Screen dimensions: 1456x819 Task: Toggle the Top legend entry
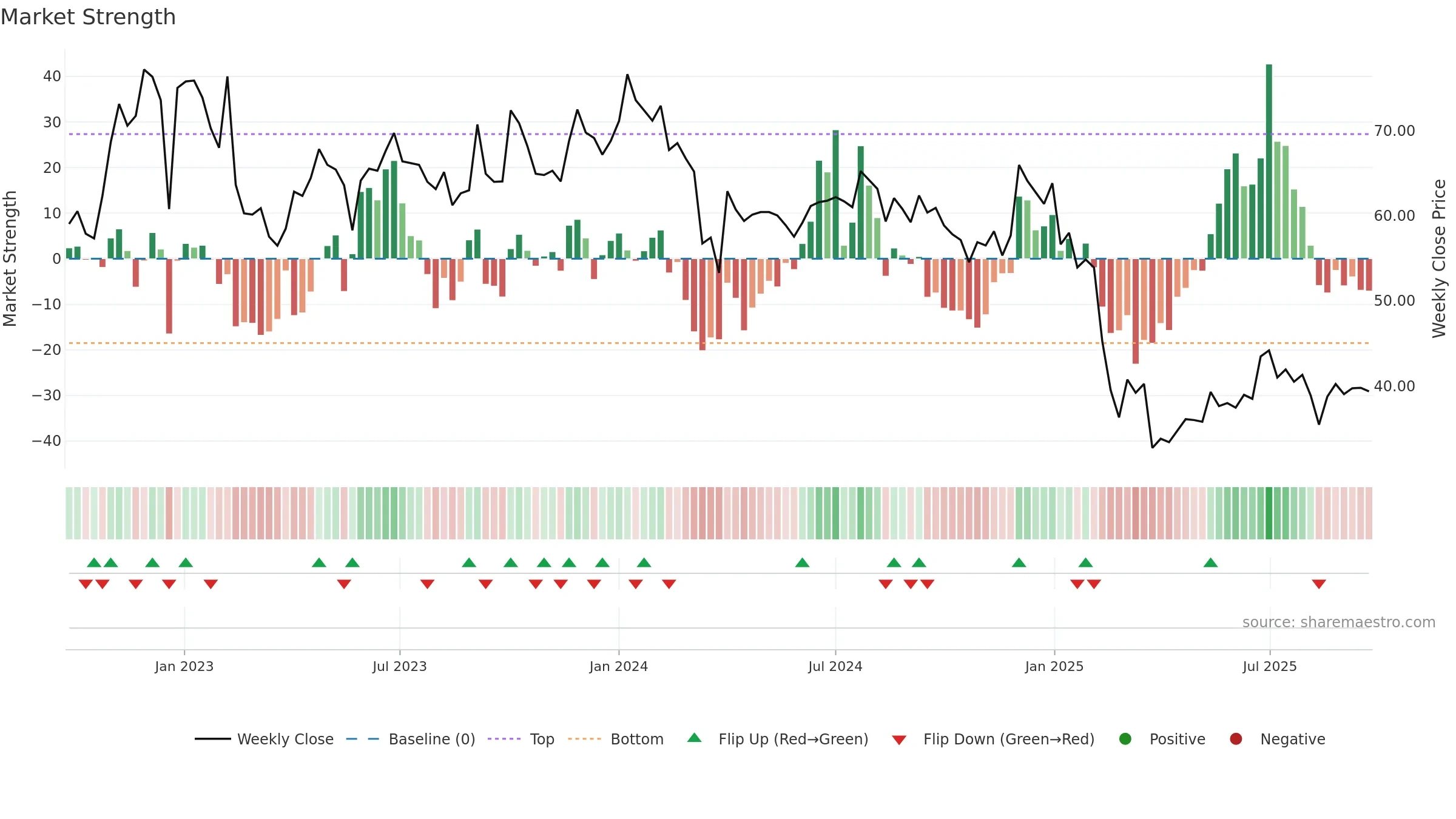[x=521, y=739]
